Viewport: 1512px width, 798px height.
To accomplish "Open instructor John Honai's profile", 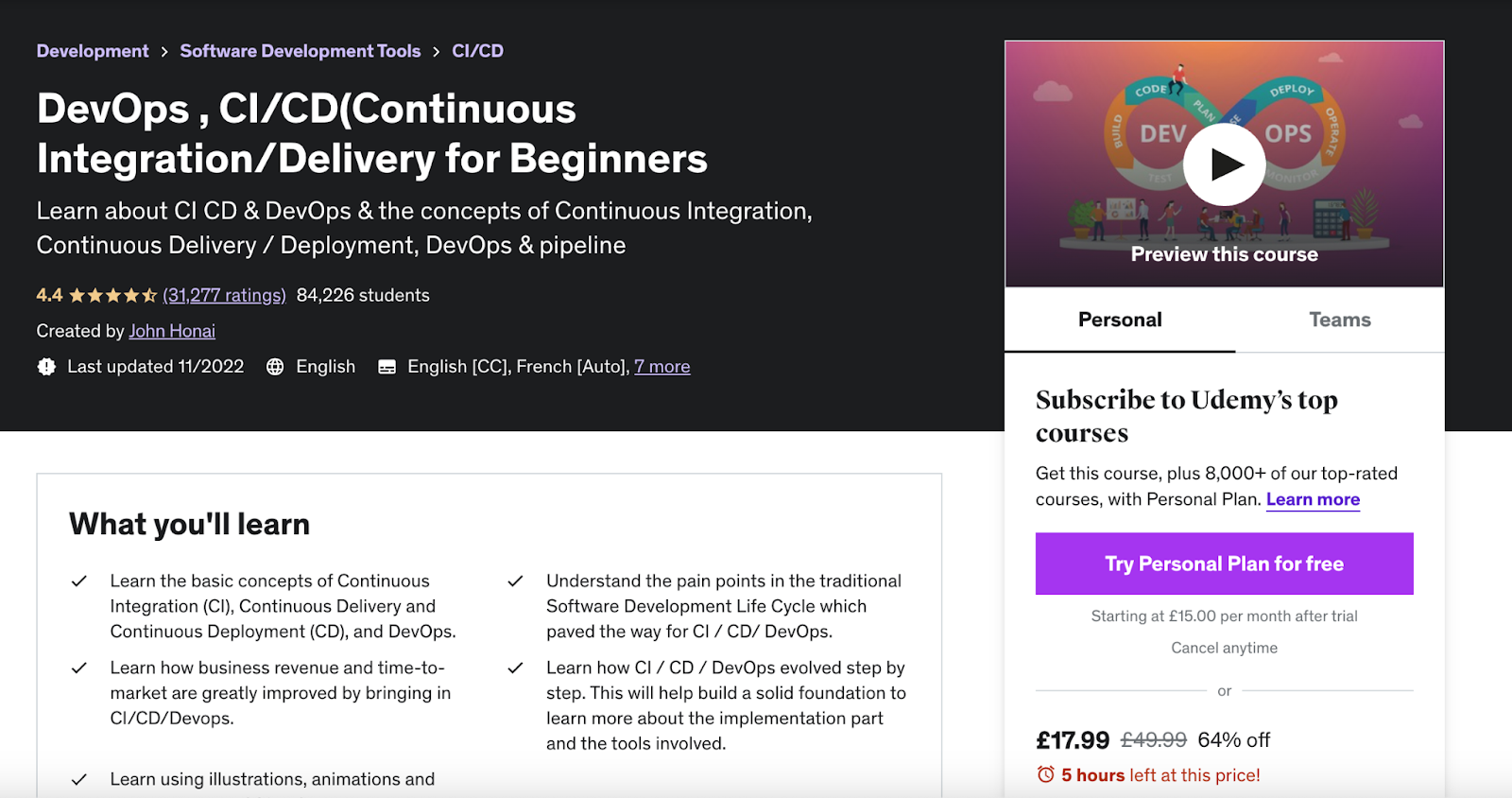I will [172, 331].
